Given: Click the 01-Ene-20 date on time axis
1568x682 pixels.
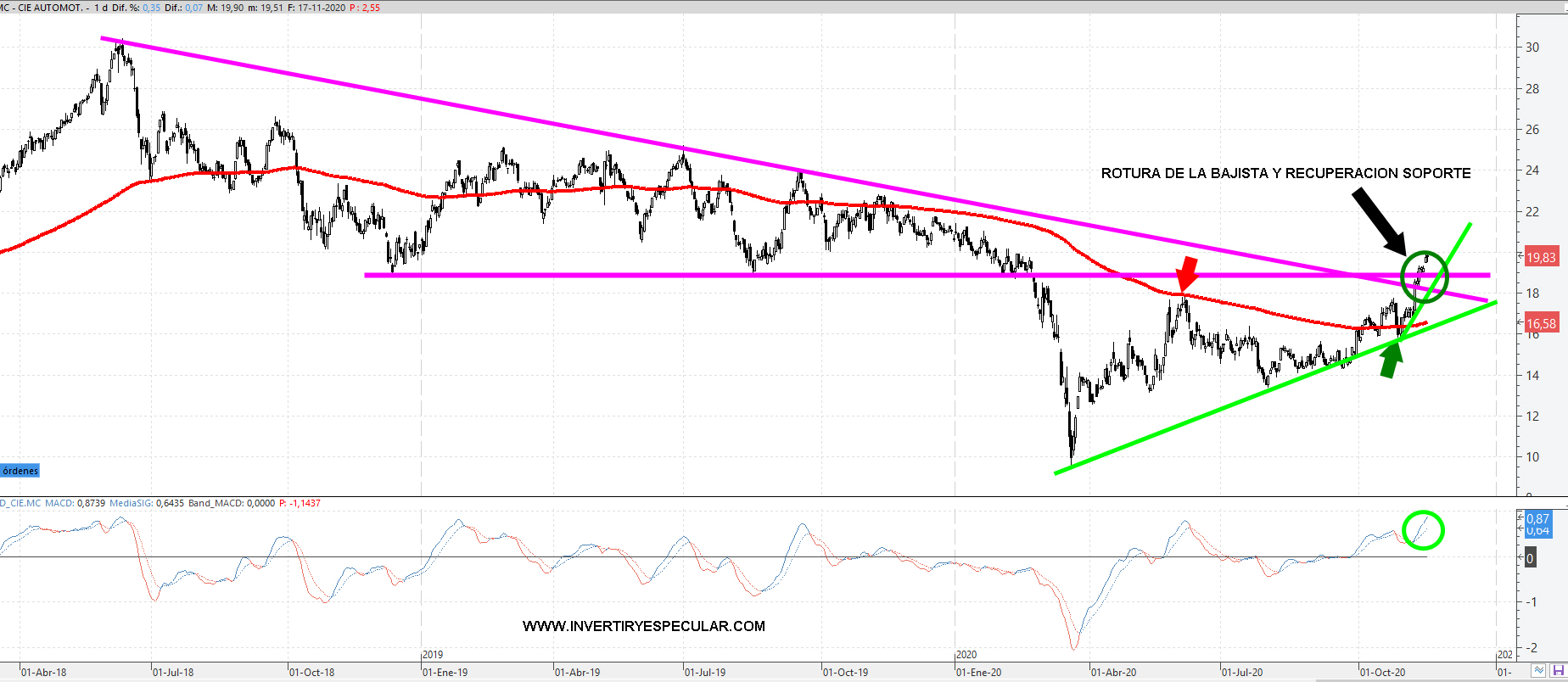Looking at the screenshot, I should tap(978, 672).
